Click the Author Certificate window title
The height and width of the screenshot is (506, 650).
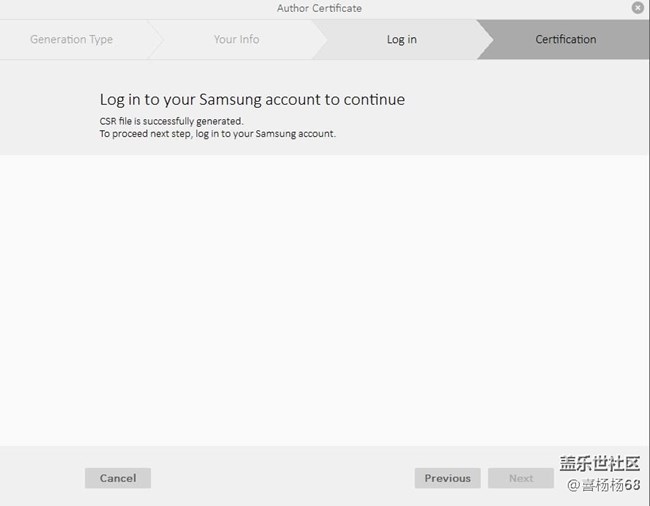[x=319, y=8]
